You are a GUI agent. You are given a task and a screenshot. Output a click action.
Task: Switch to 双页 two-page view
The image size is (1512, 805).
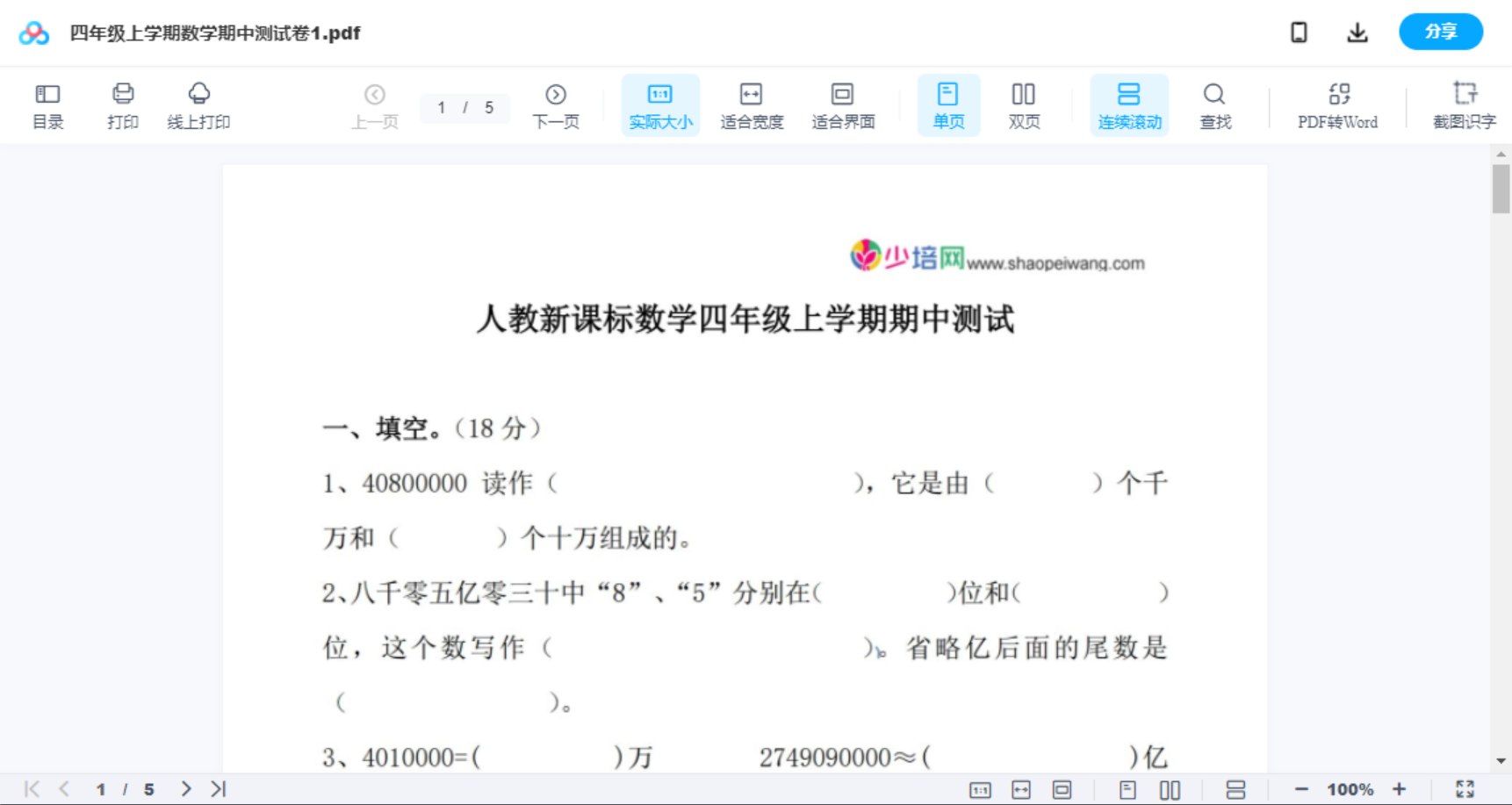(x=1024, y=104)
